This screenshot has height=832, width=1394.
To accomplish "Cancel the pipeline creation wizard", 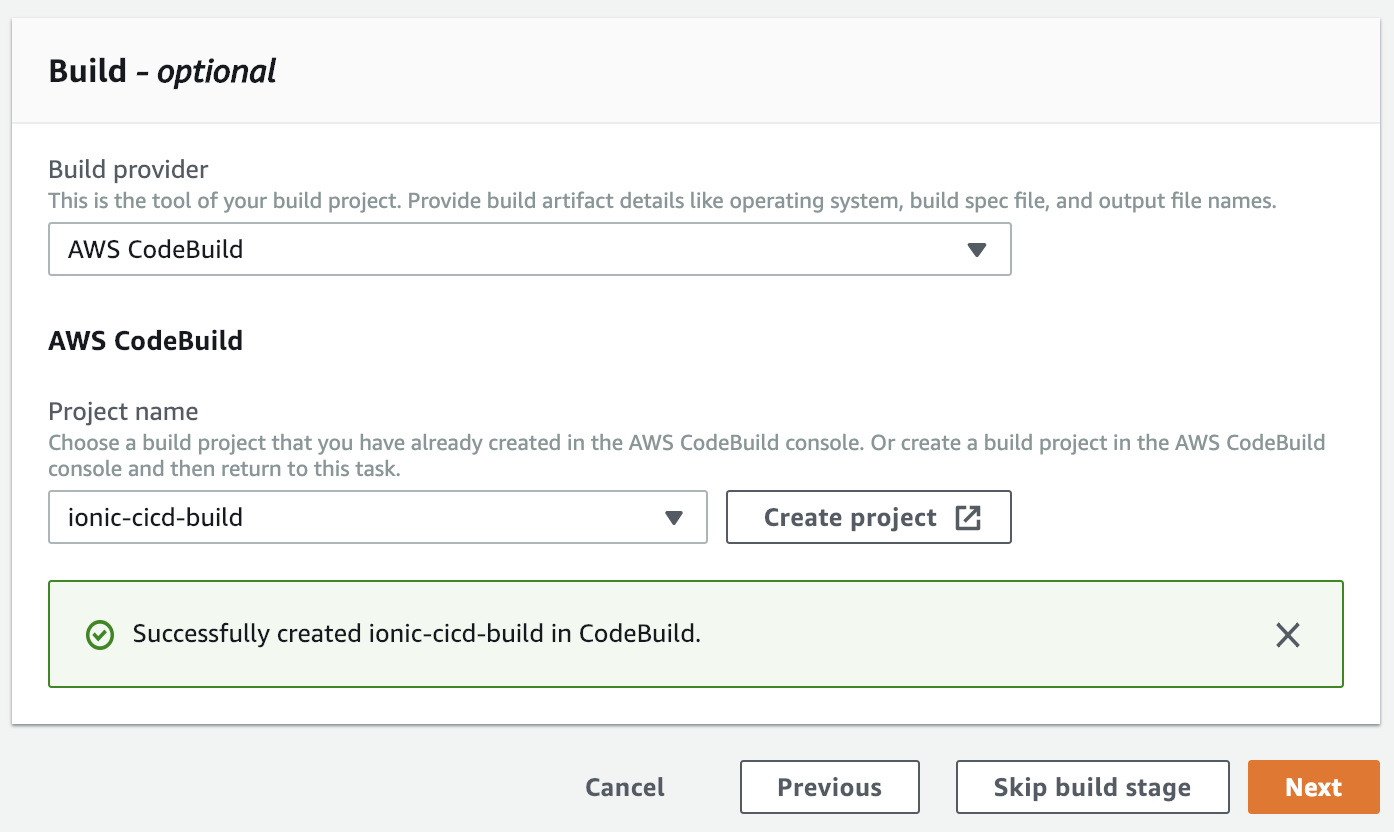I will click(x=625, y=787).
